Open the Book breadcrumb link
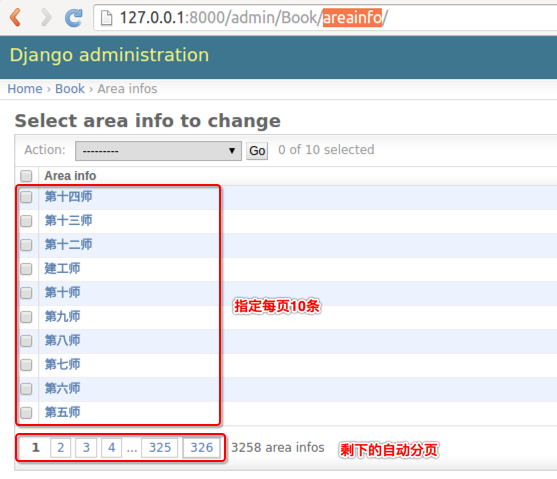This screenshot has width=557, height=479. click(70, 89)
